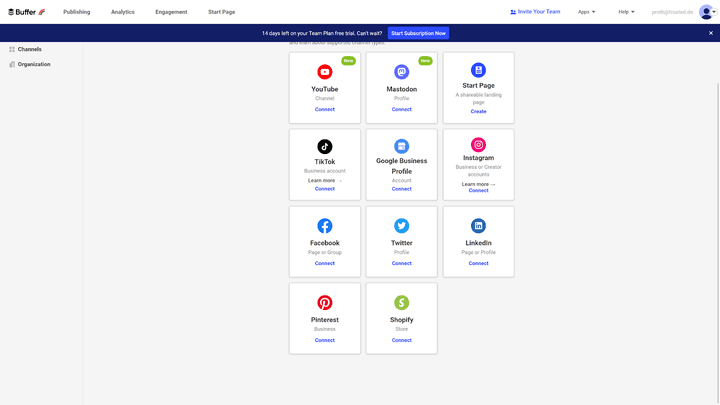The width and height of the screenshot is (720, 405).
Task: Open the Engagement tab
Action: point(171,12)
